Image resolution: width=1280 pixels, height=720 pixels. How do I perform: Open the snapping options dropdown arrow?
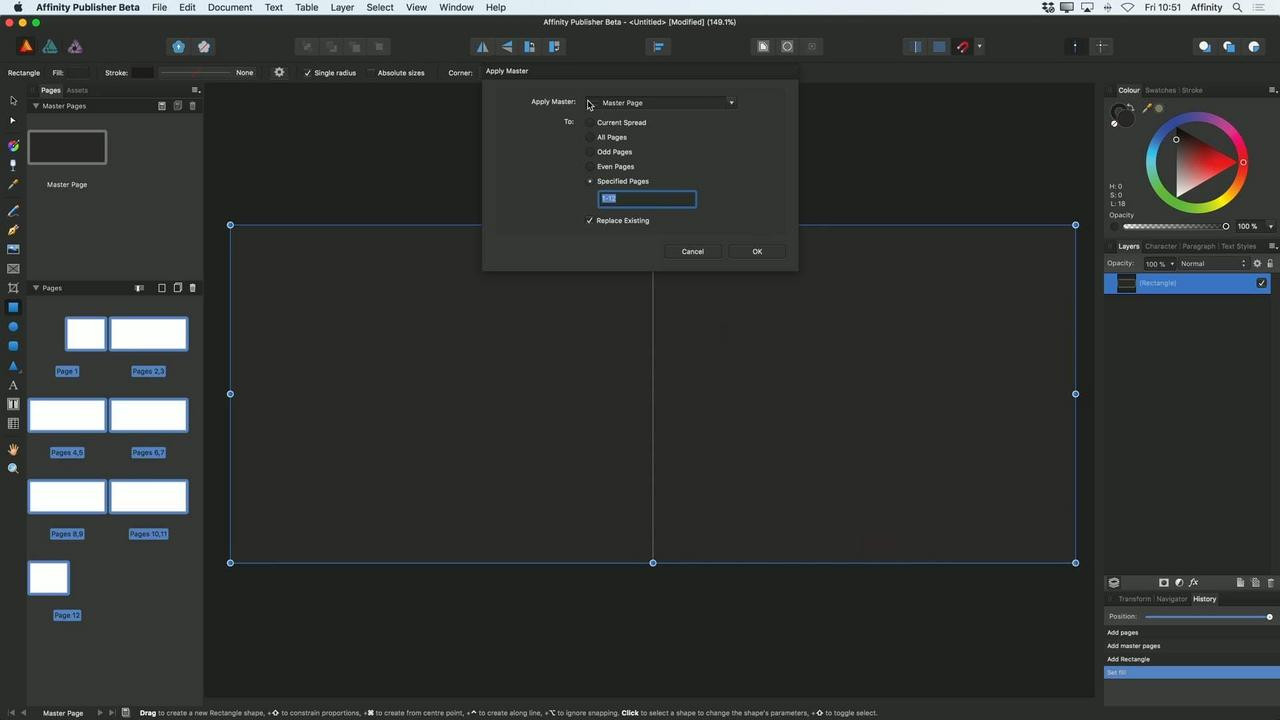979,46
